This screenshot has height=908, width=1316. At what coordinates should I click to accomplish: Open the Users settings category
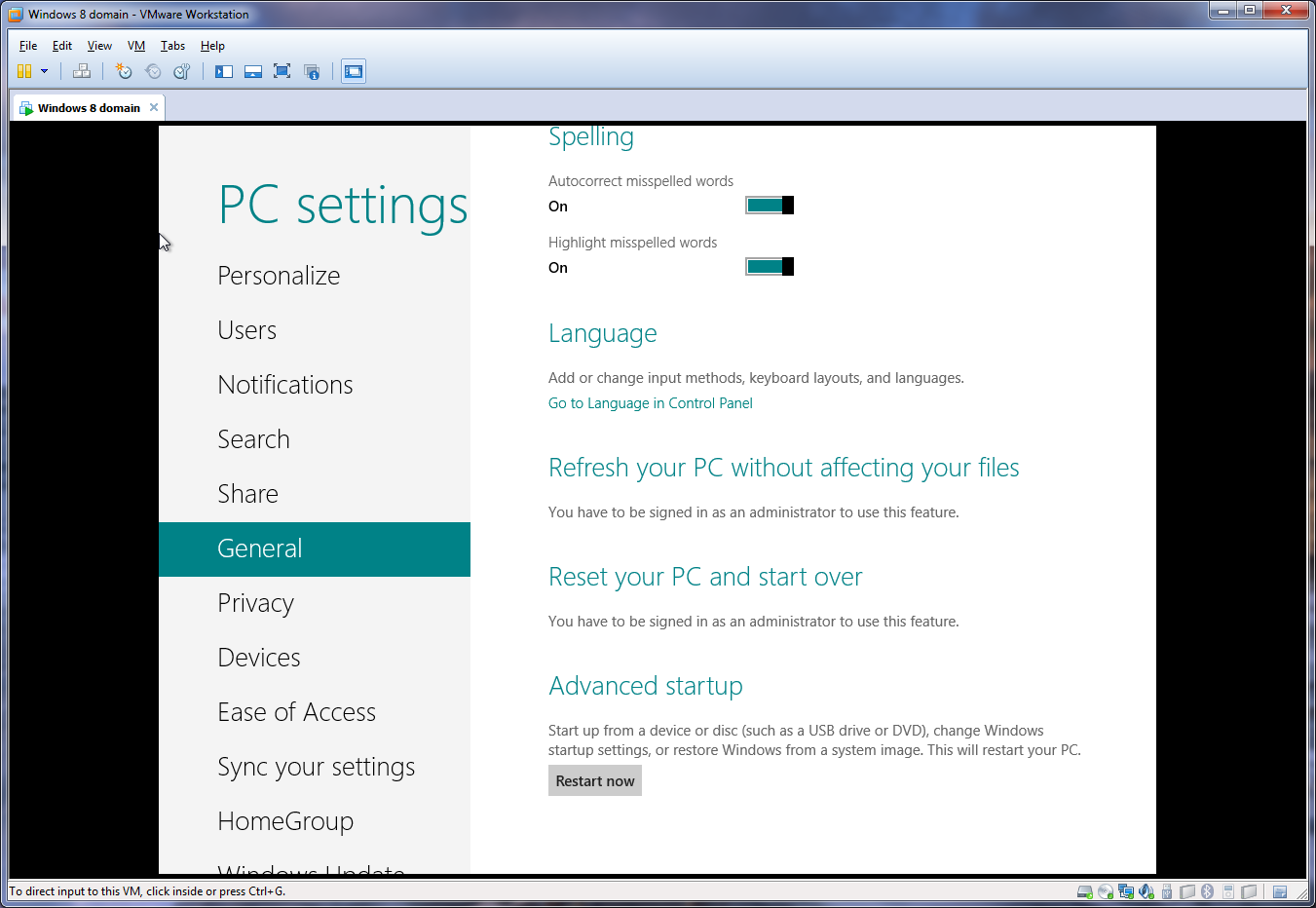(247, 330)
